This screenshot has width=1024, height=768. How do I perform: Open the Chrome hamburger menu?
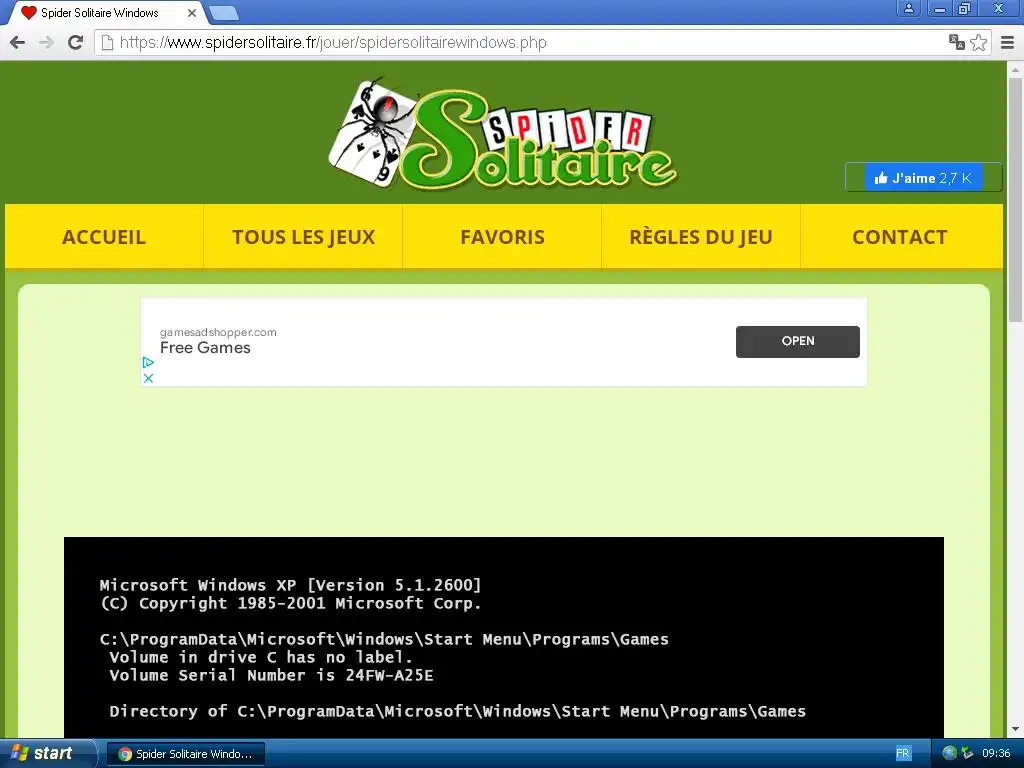(x=1008, y=42)
